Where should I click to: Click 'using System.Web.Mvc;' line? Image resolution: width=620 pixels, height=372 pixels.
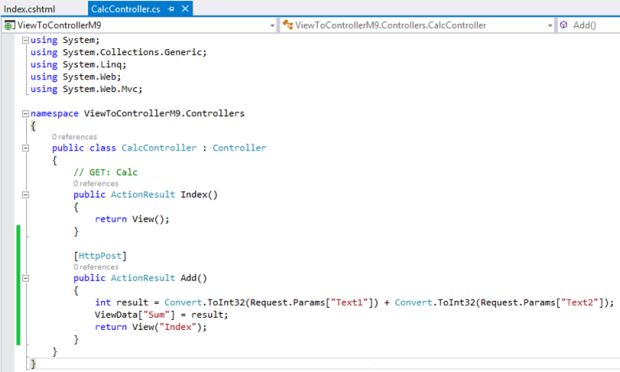[x=86, y=89]
